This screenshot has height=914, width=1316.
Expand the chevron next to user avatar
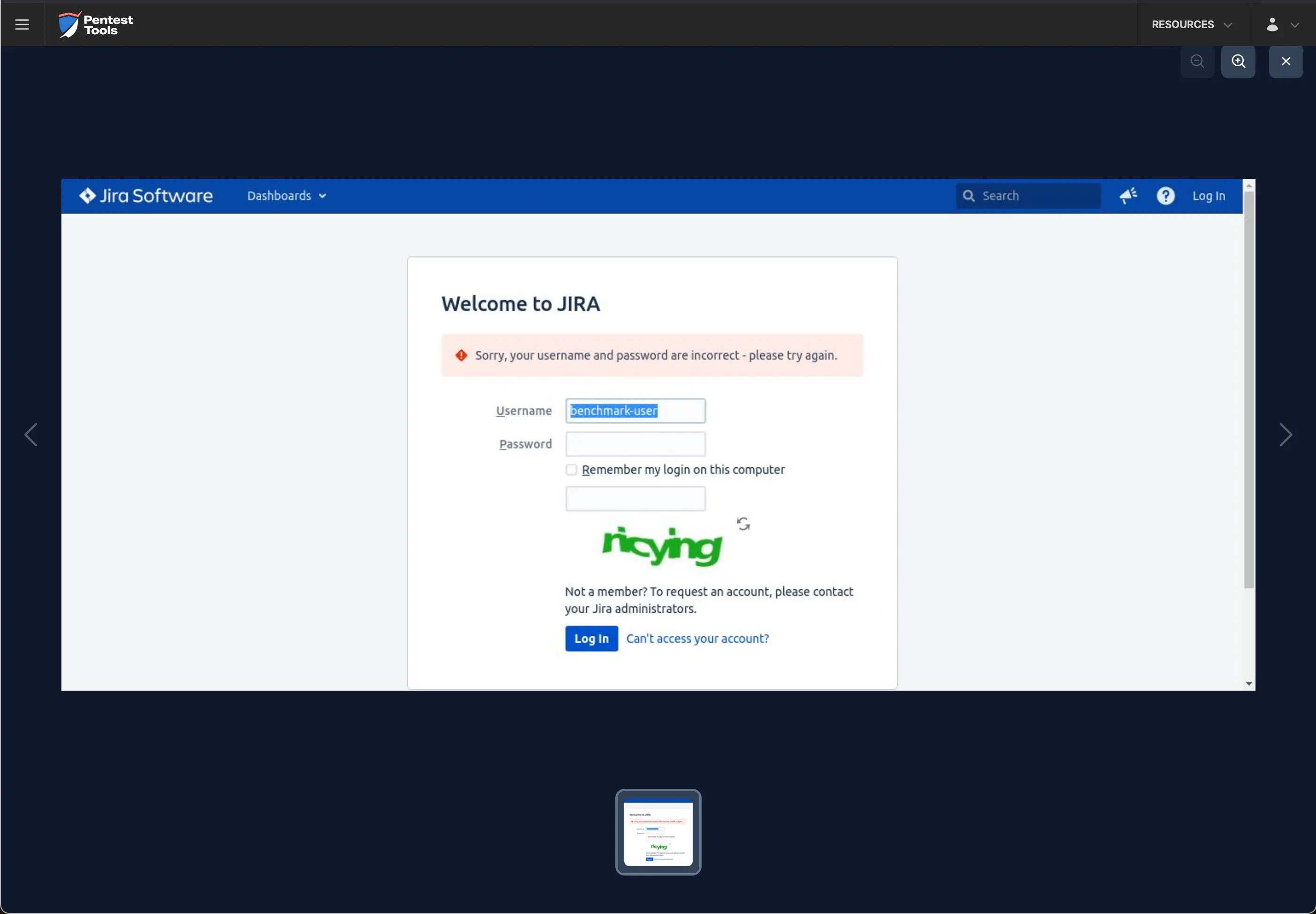click(x=1295, y=25)
